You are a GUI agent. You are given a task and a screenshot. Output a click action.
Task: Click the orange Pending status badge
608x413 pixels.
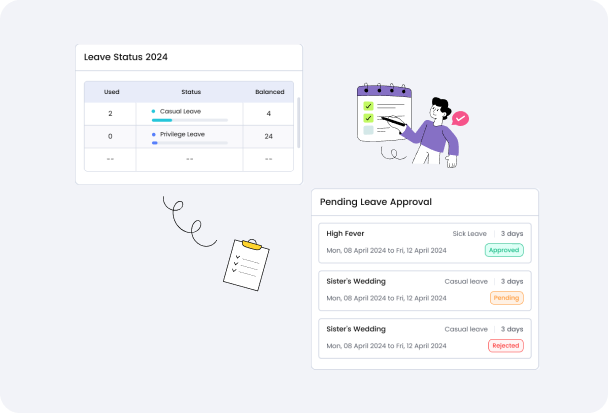[506, 298]
